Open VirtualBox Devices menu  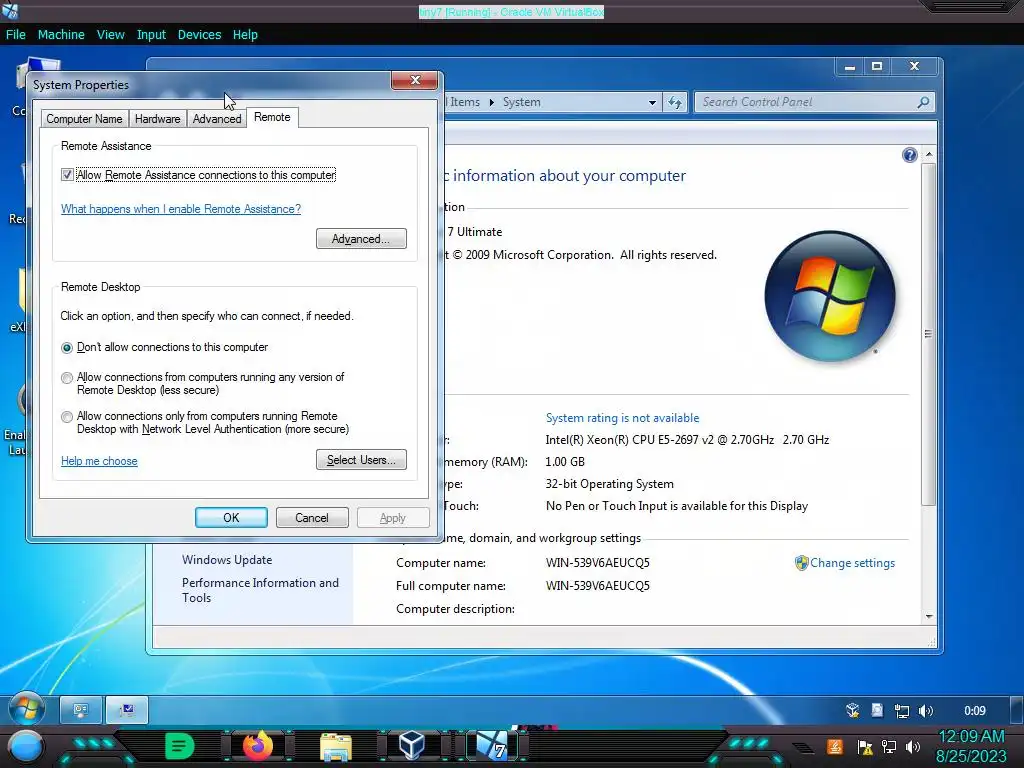[199, 35]
